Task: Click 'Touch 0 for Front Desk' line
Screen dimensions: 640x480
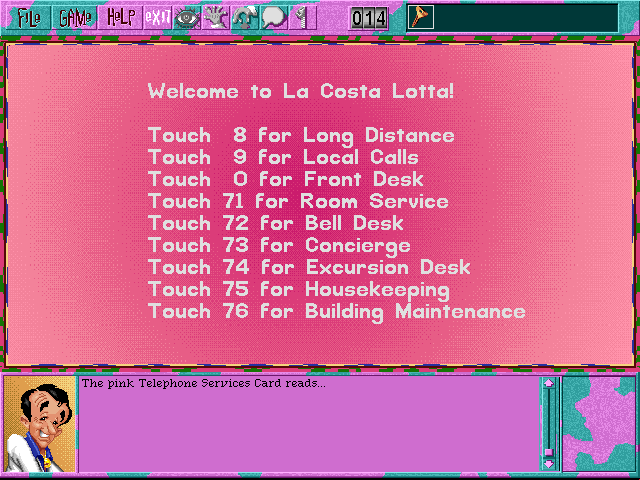Action: click(286, 180)
